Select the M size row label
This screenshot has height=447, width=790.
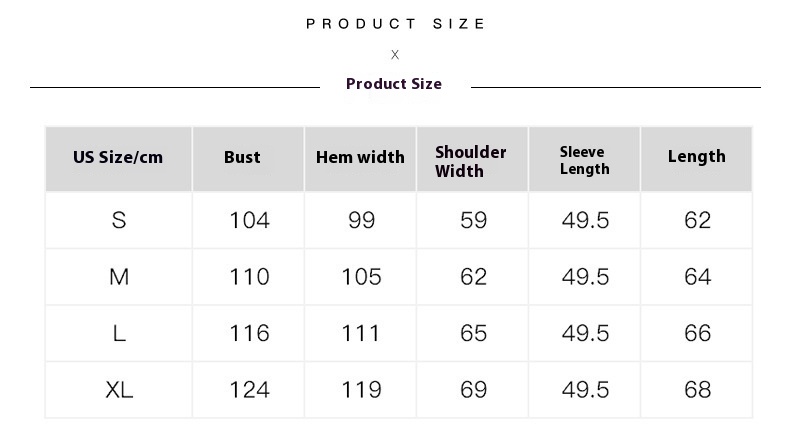click(x=119, y=277)
